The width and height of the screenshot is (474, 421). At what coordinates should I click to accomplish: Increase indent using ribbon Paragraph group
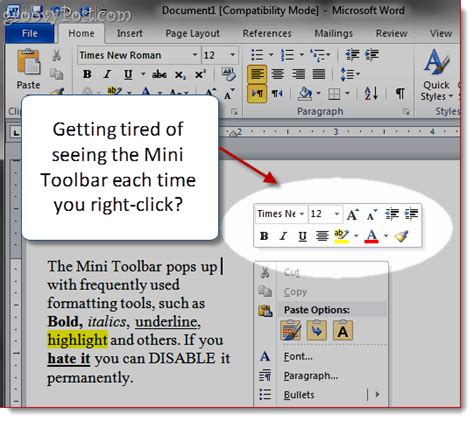[x=372, y=55]
